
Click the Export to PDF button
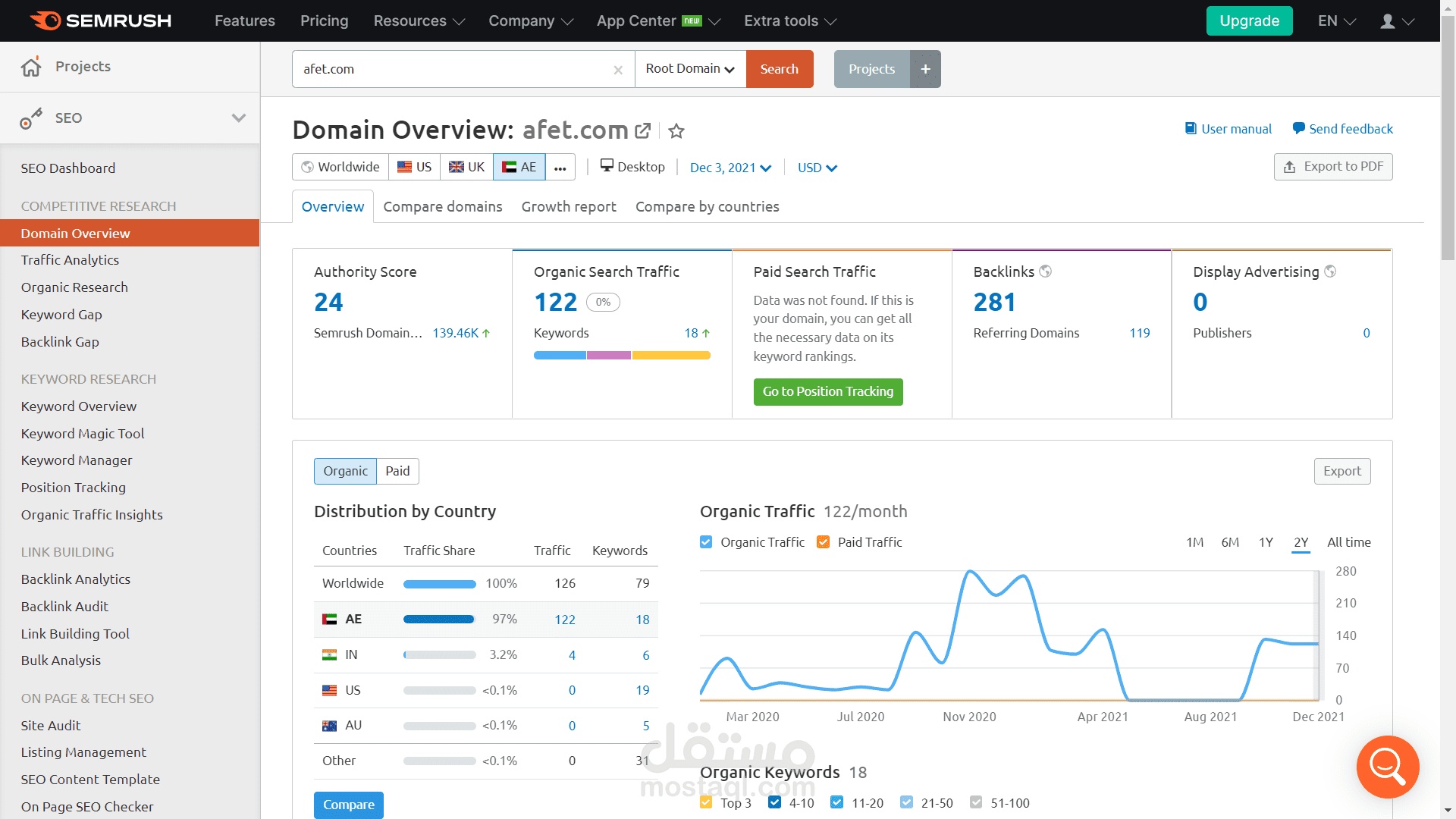[x=1332, y=167]
